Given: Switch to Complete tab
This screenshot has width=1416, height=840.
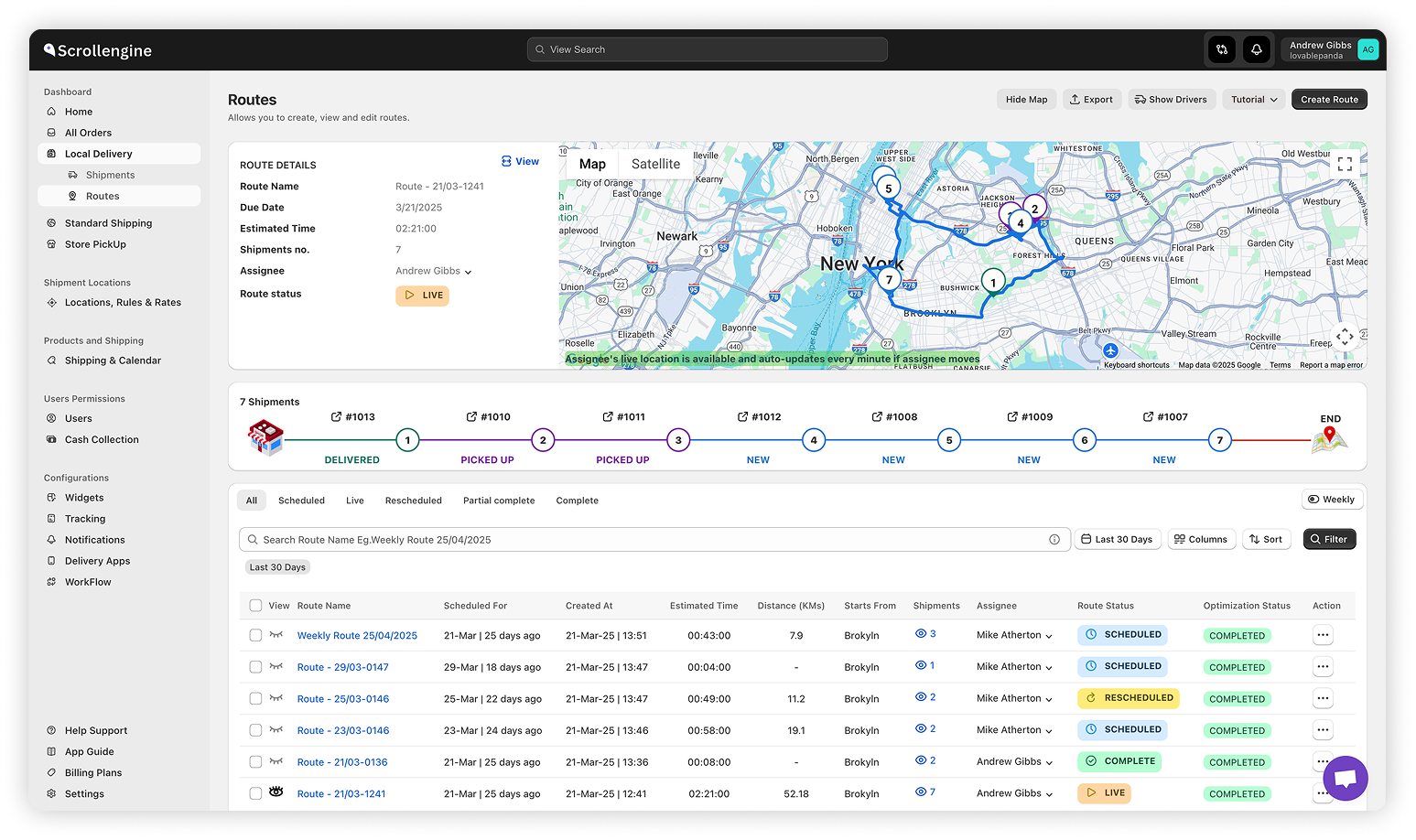Looking at the screenshot, I should (x=578, y=501).
